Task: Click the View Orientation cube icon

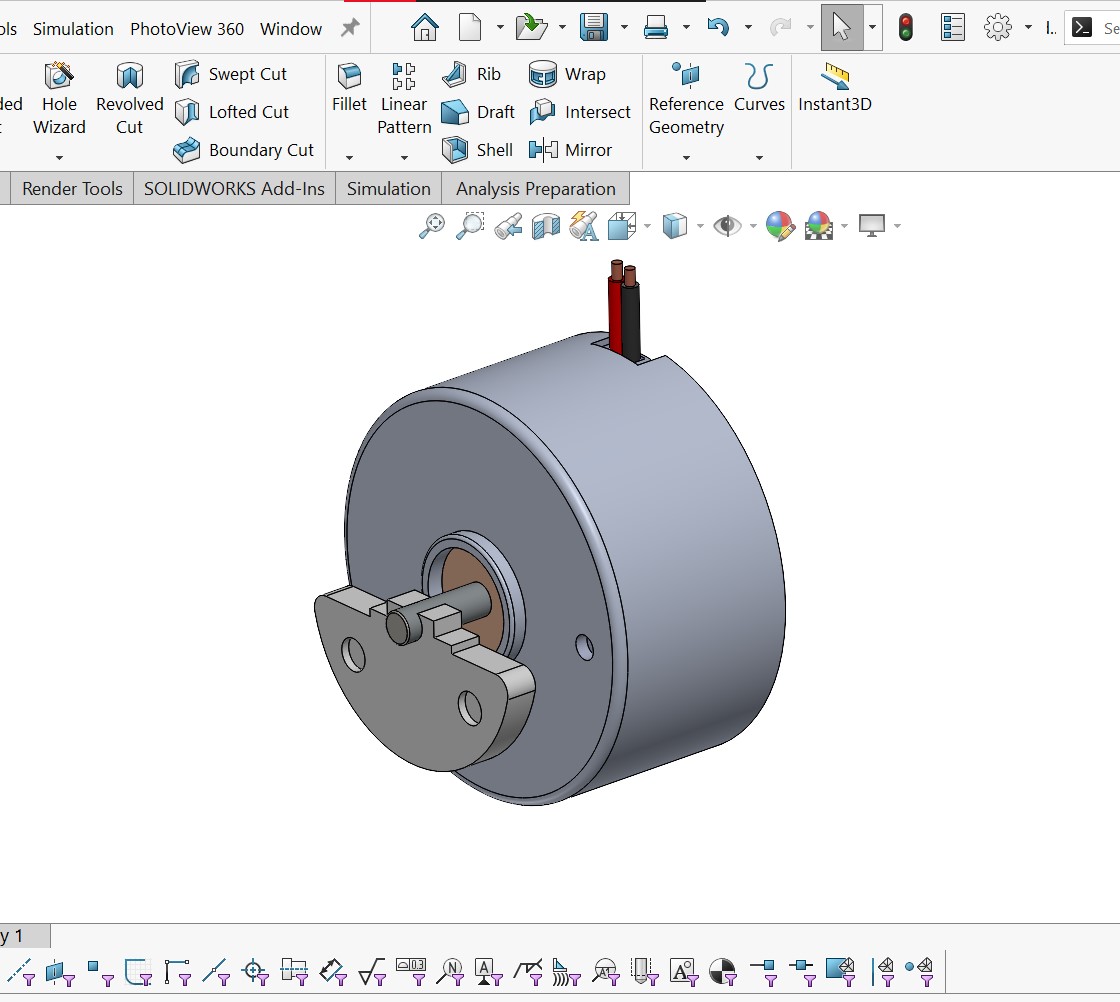Action: [622, 226]
